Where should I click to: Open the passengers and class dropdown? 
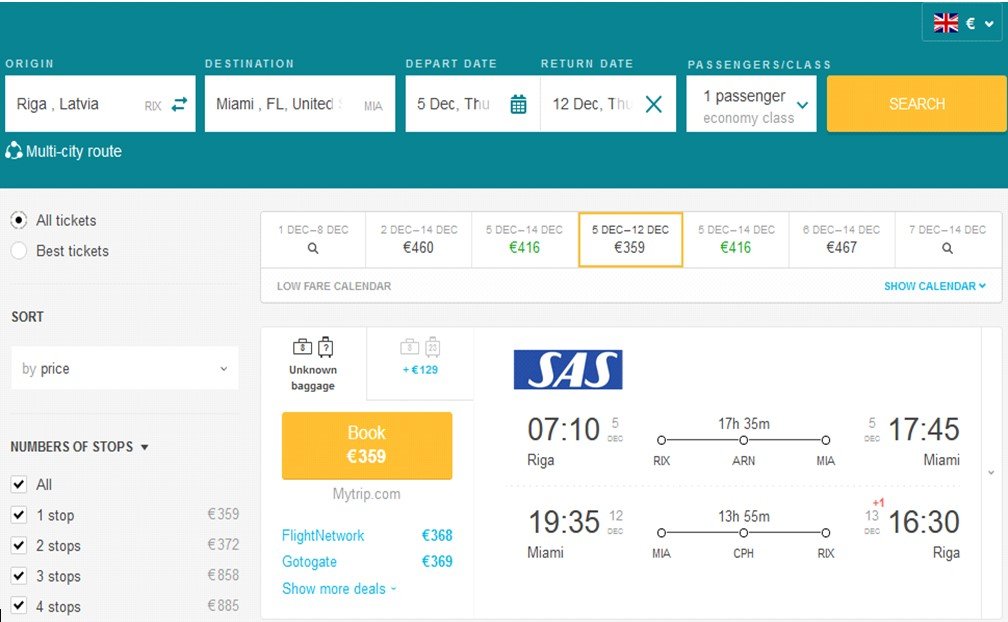(x=751, y=104)
